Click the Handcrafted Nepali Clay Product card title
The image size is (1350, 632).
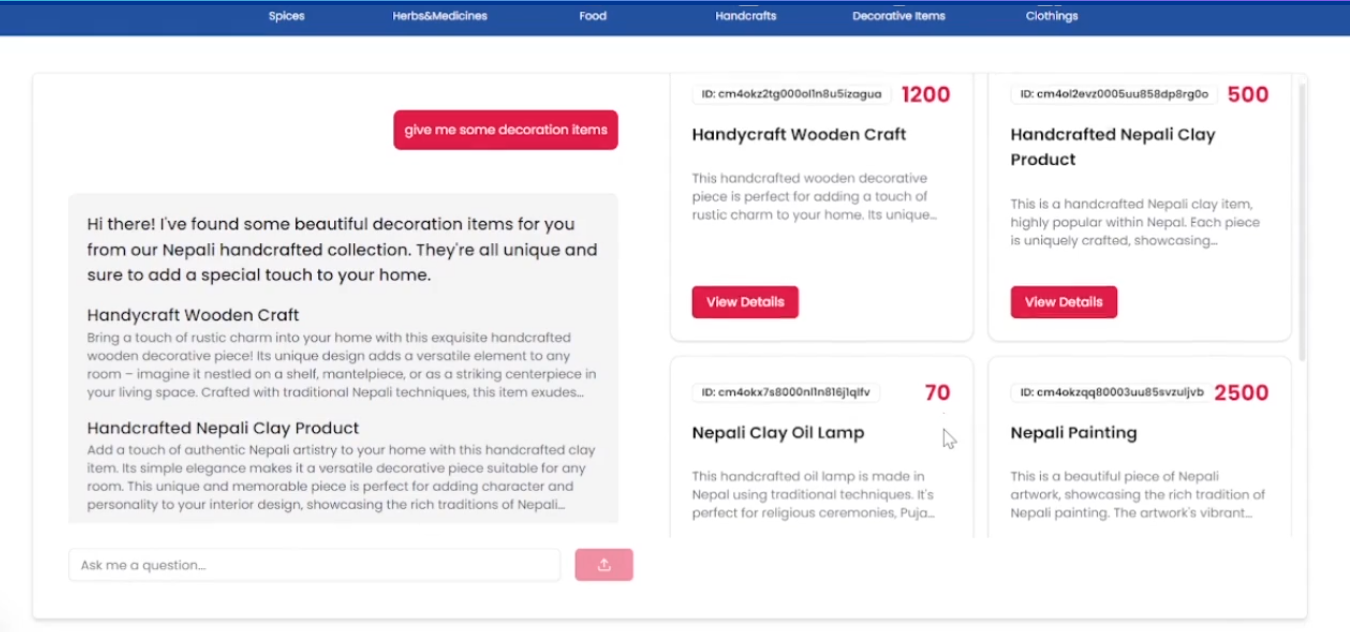[x=1113, y=147]
